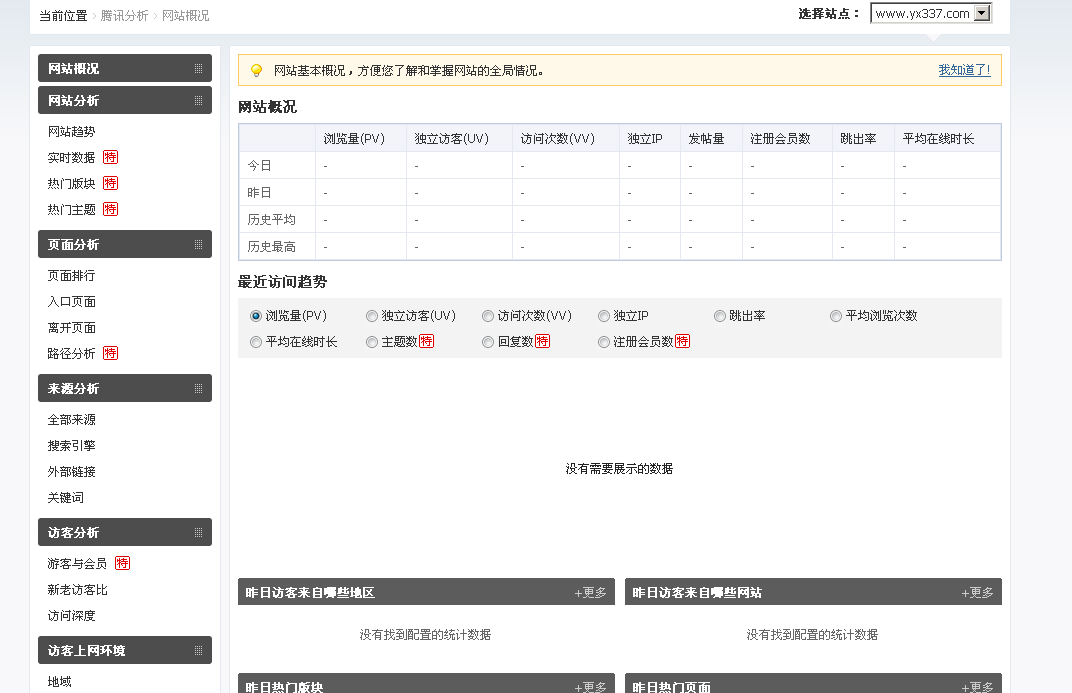The image size is (1072, 693).
Task: Select the 平均浏览次数 radio button
Action: [x=836, y=316]
